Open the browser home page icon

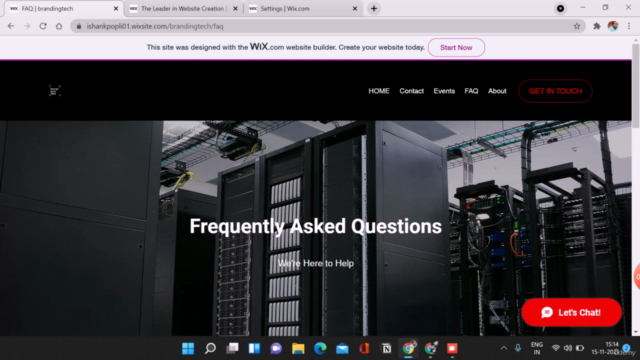coord(59,26)
